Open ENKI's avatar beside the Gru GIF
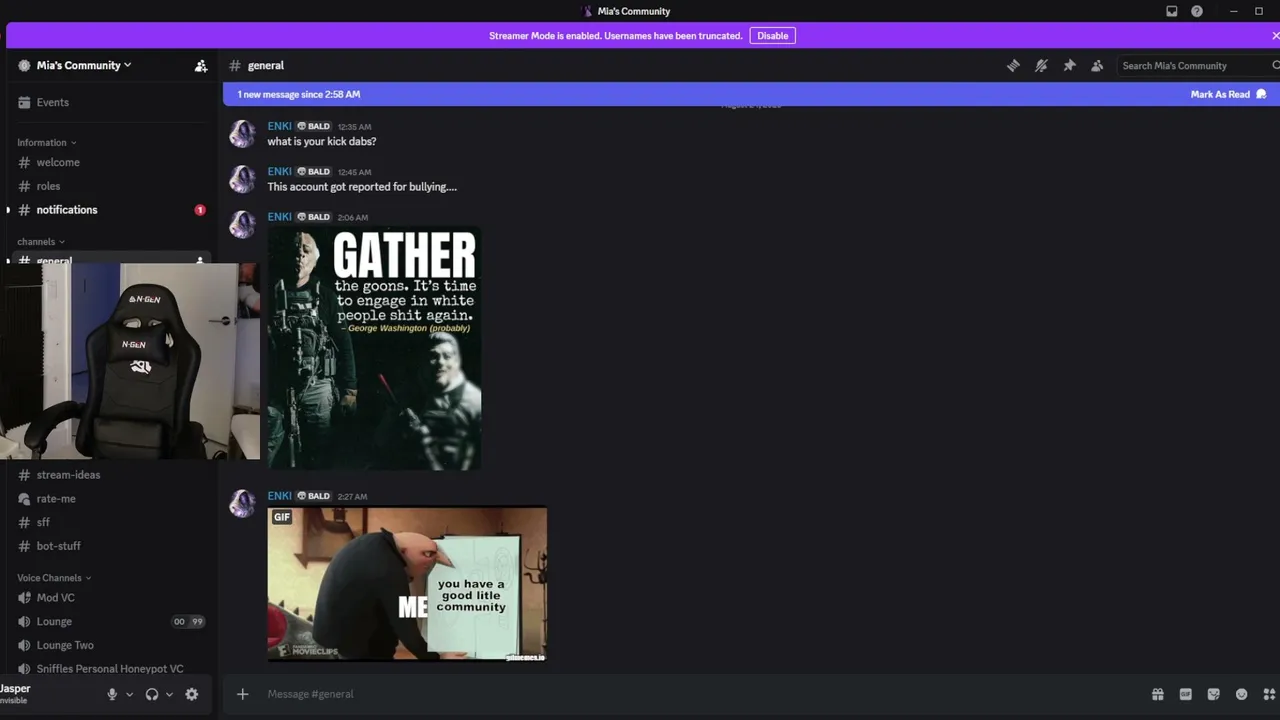The width and height of the screenshot is (1280, 720). (242, 503)
